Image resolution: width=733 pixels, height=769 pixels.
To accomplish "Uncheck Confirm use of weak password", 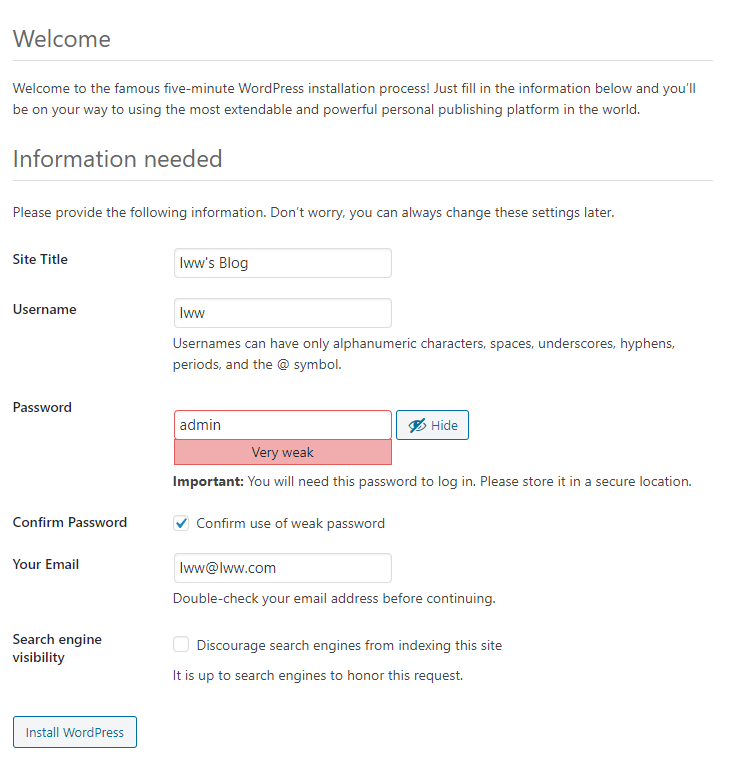I will click(181, 523).
